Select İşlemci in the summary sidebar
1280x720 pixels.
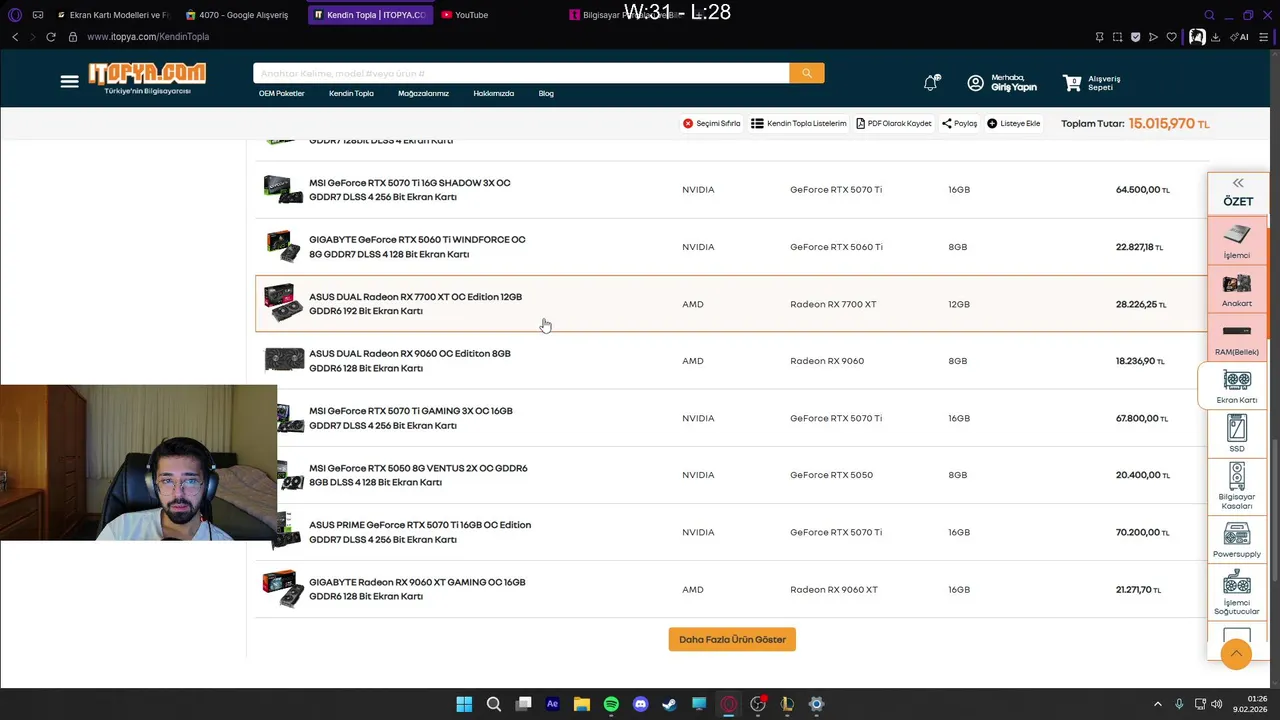[1237, 241]
